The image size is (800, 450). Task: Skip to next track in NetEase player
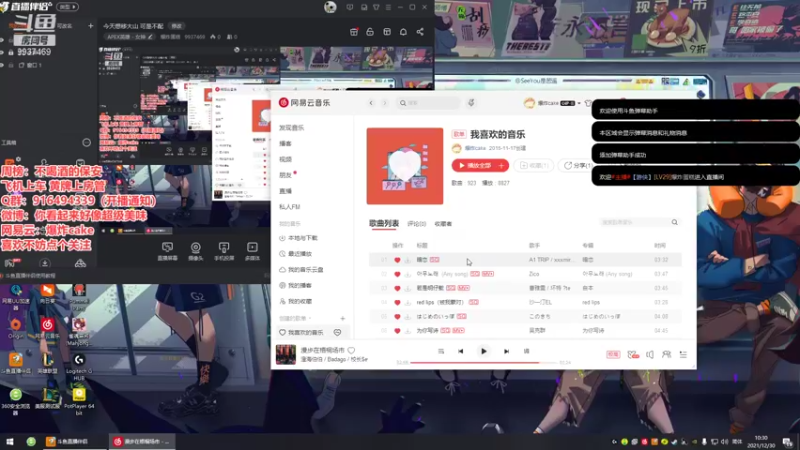506,351
